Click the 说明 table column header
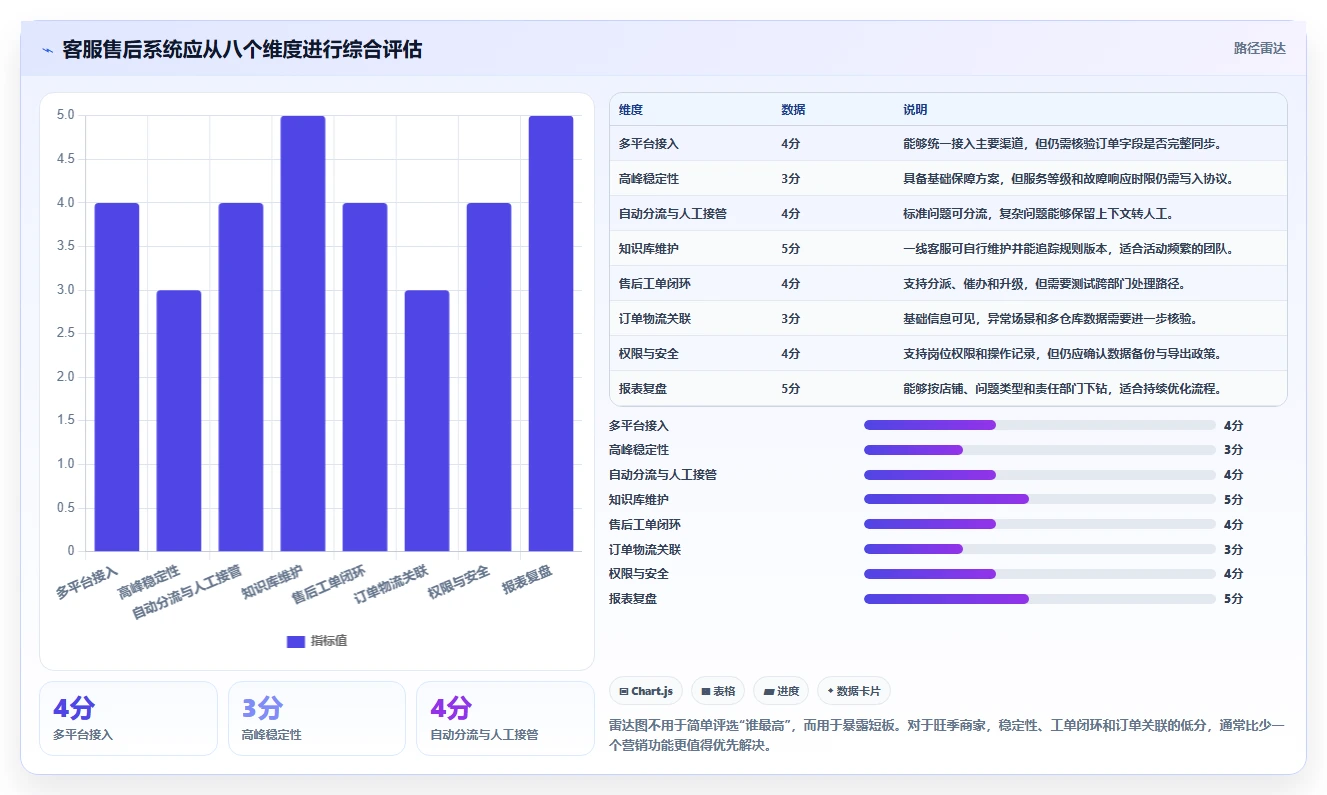This screenshot has height=795, width=1327. pos(915,109)
